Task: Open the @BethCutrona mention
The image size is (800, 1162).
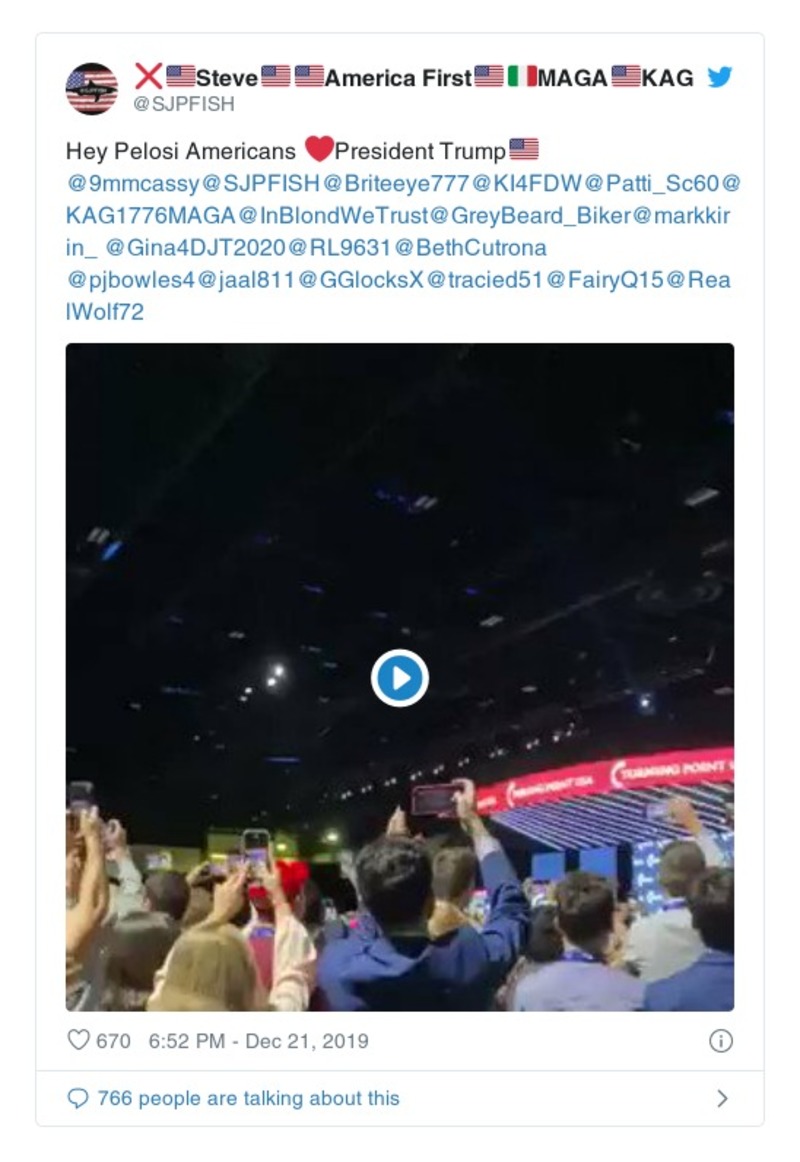Action: click(470, 248)
